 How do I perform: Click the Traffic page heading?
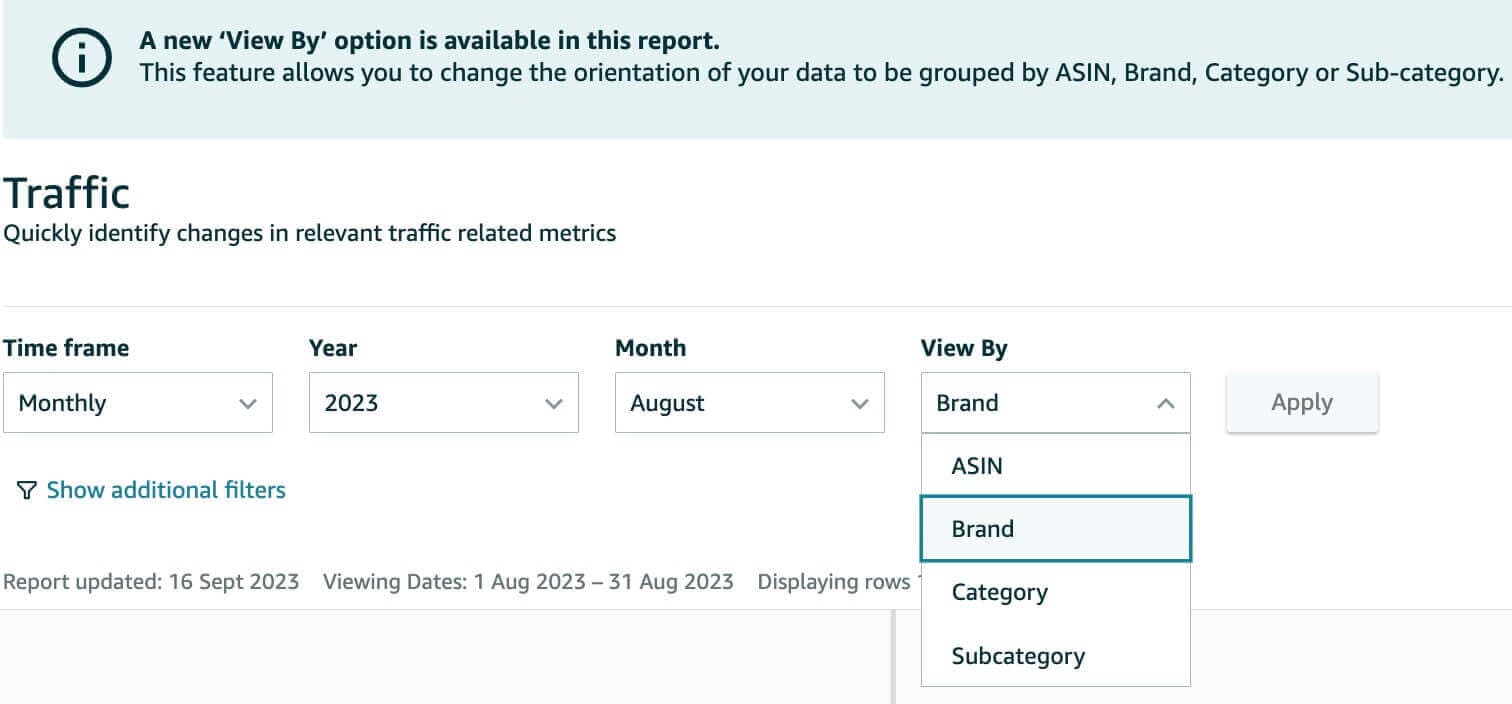[67, 193]
